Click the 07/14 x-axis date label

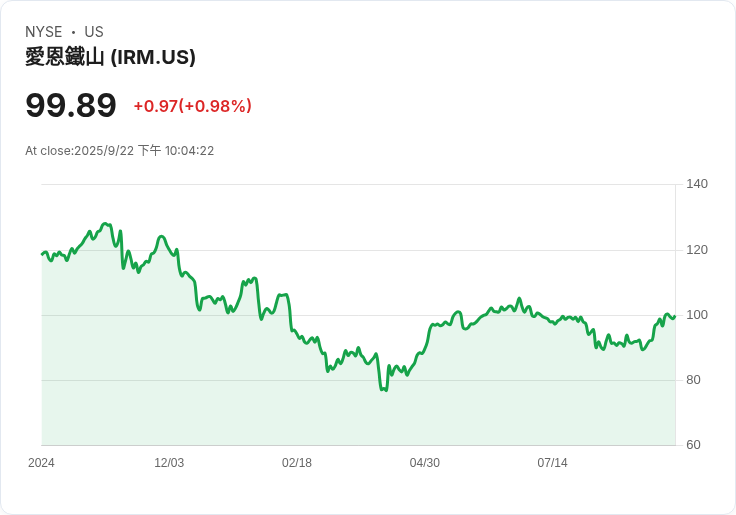[552, 463]
